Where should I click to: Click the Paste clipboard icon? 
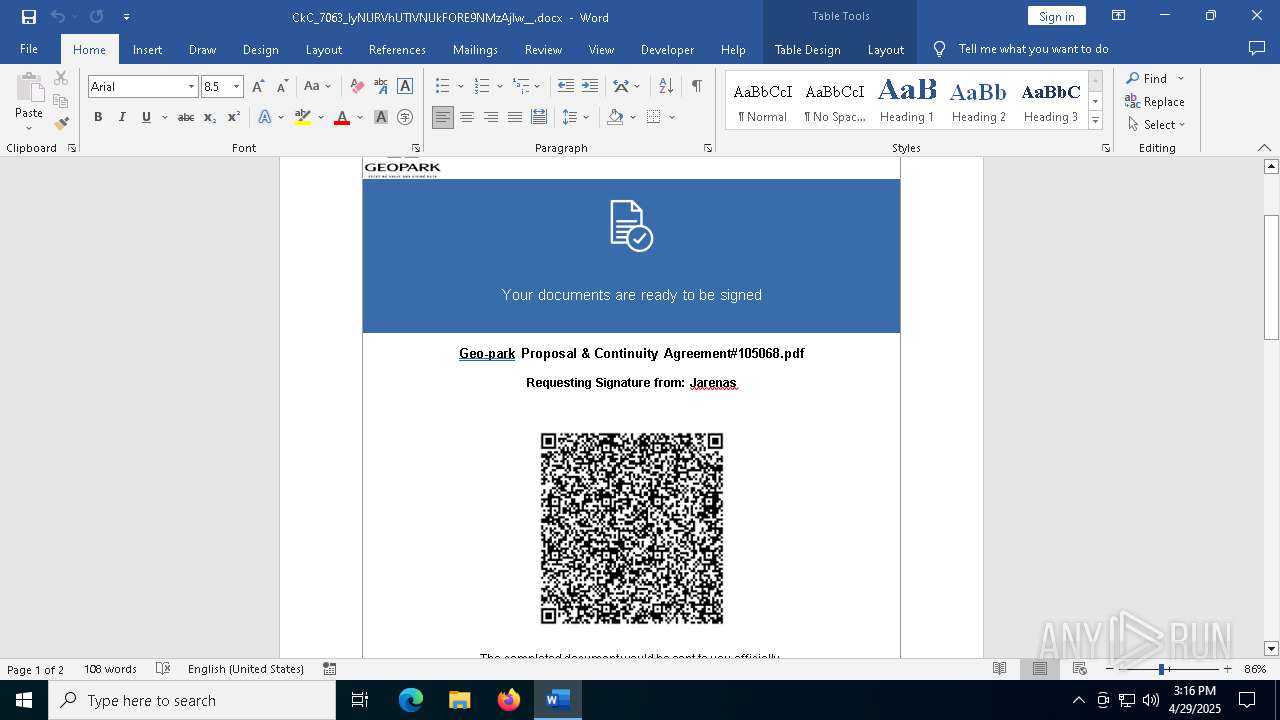click(x=29, y=89)
